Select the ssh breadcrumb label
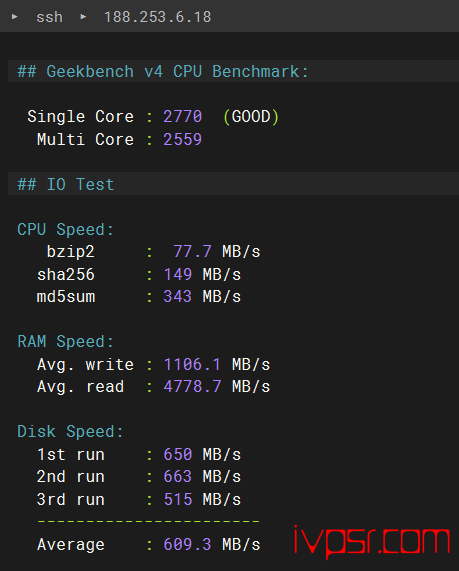Viewport: 459px width, 571px height. coord(49,17)
